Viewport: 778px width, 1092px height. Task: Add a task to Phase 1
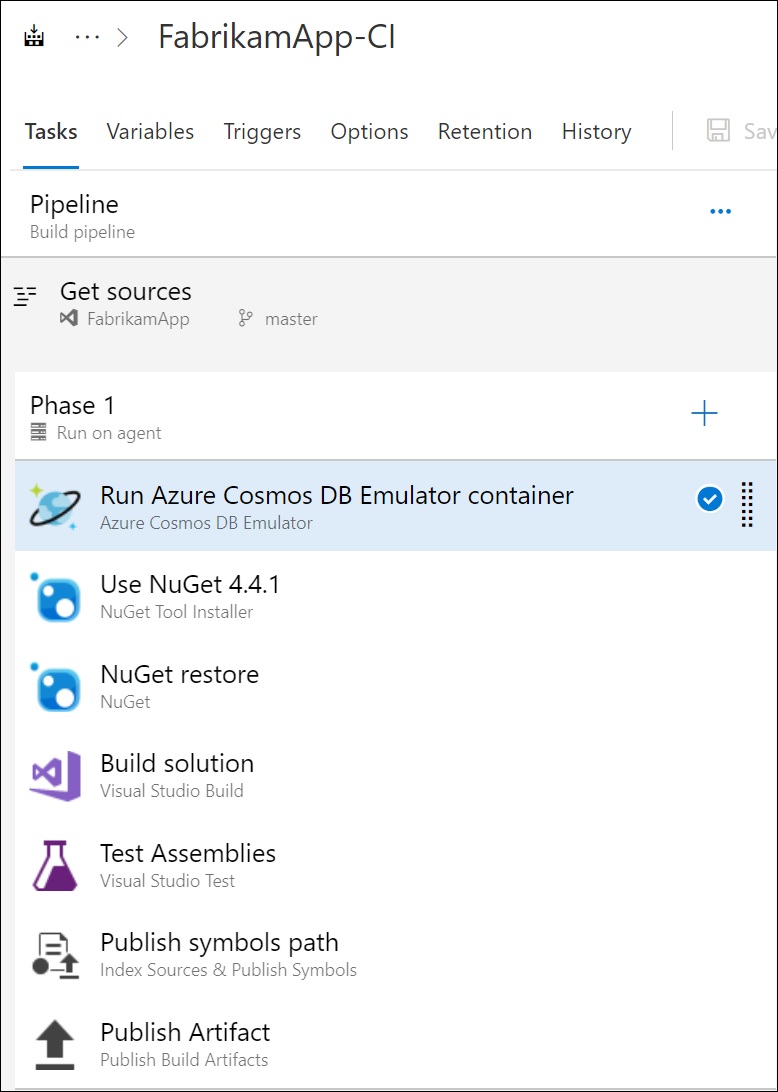[705, 413]
